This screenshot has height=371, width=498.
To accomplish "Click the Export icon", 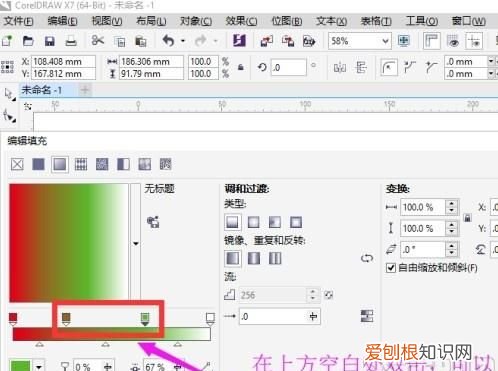I will [x=288, y=41].
